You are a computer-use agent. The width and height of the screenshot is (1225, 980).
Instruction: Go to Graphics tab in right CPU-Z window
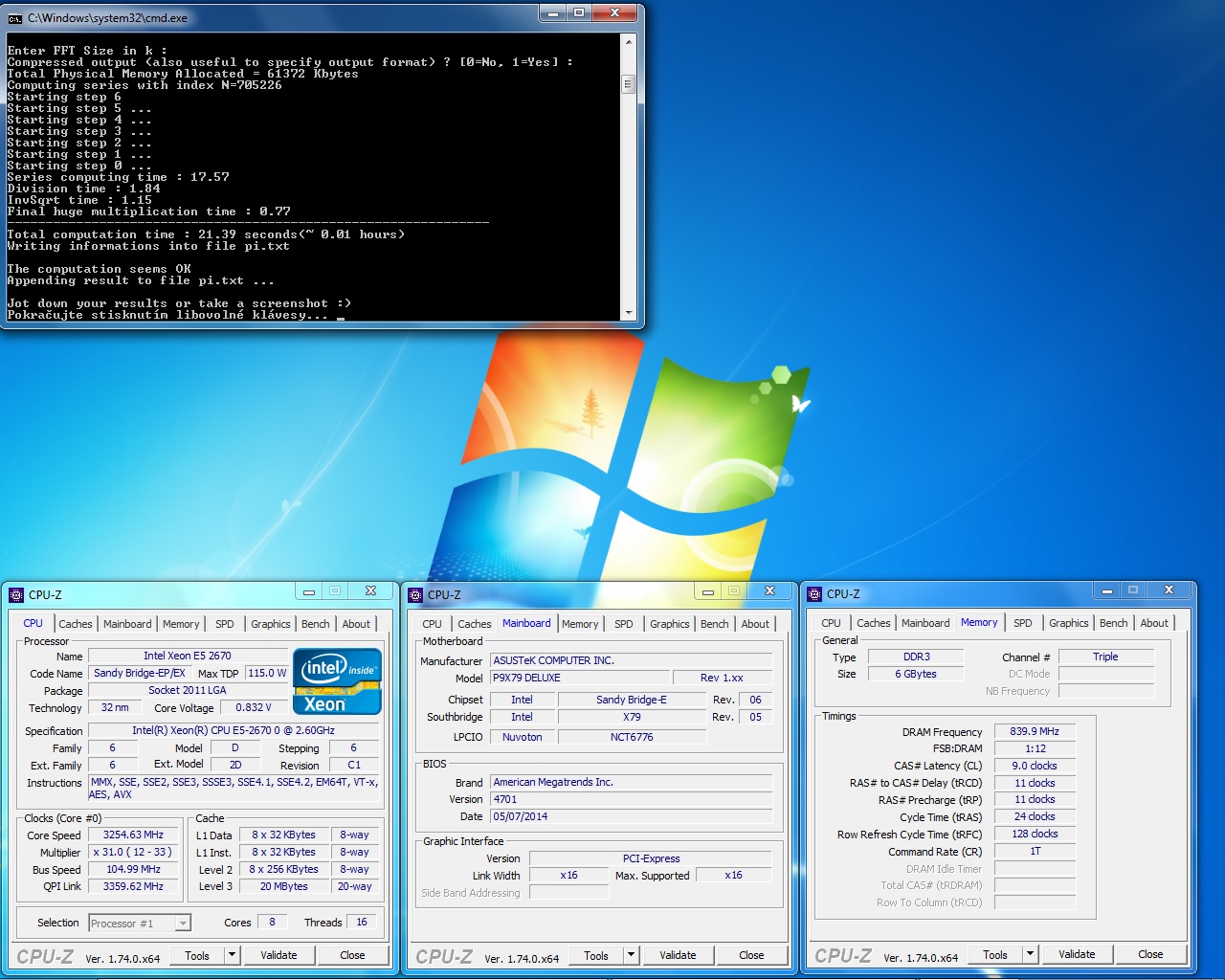tap(1069, 623)
